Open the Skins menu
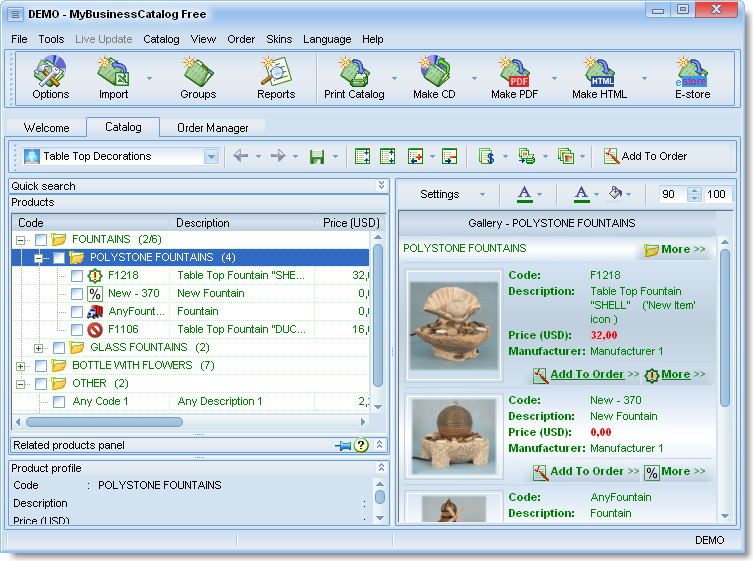The width and height of the screenshot is (753, 561). pos(279,39)
